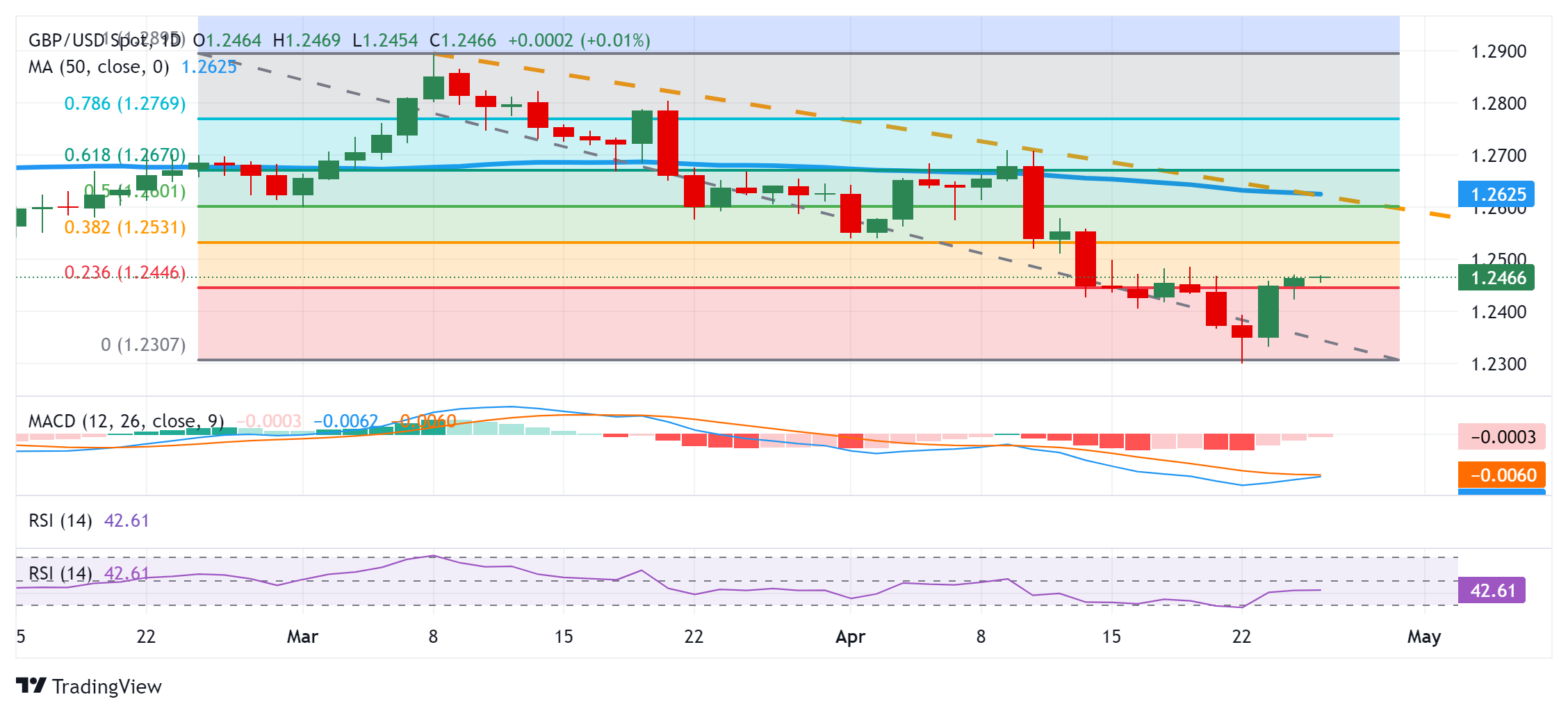
Task: Click the Mar date marker on time axis
Action: (x=302, y=637)
